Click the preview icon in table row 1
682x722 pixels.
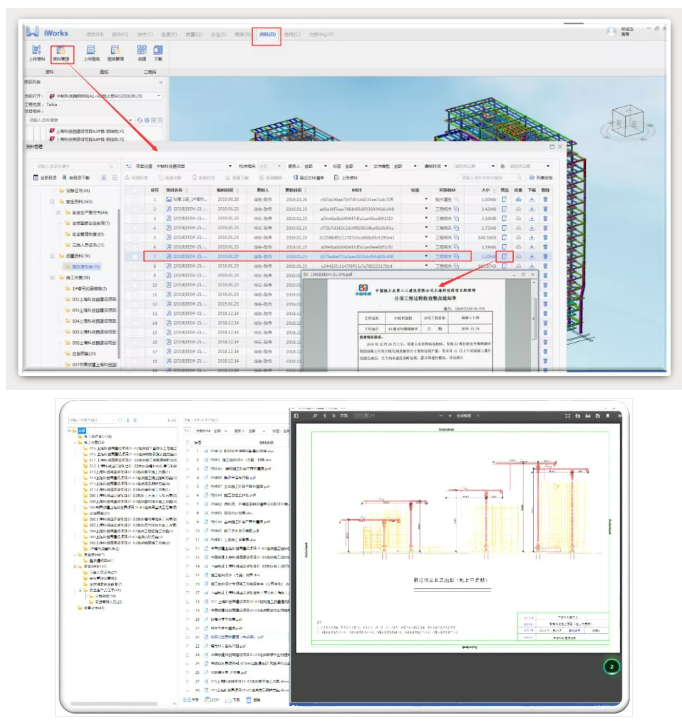click(x=504, y=199)
